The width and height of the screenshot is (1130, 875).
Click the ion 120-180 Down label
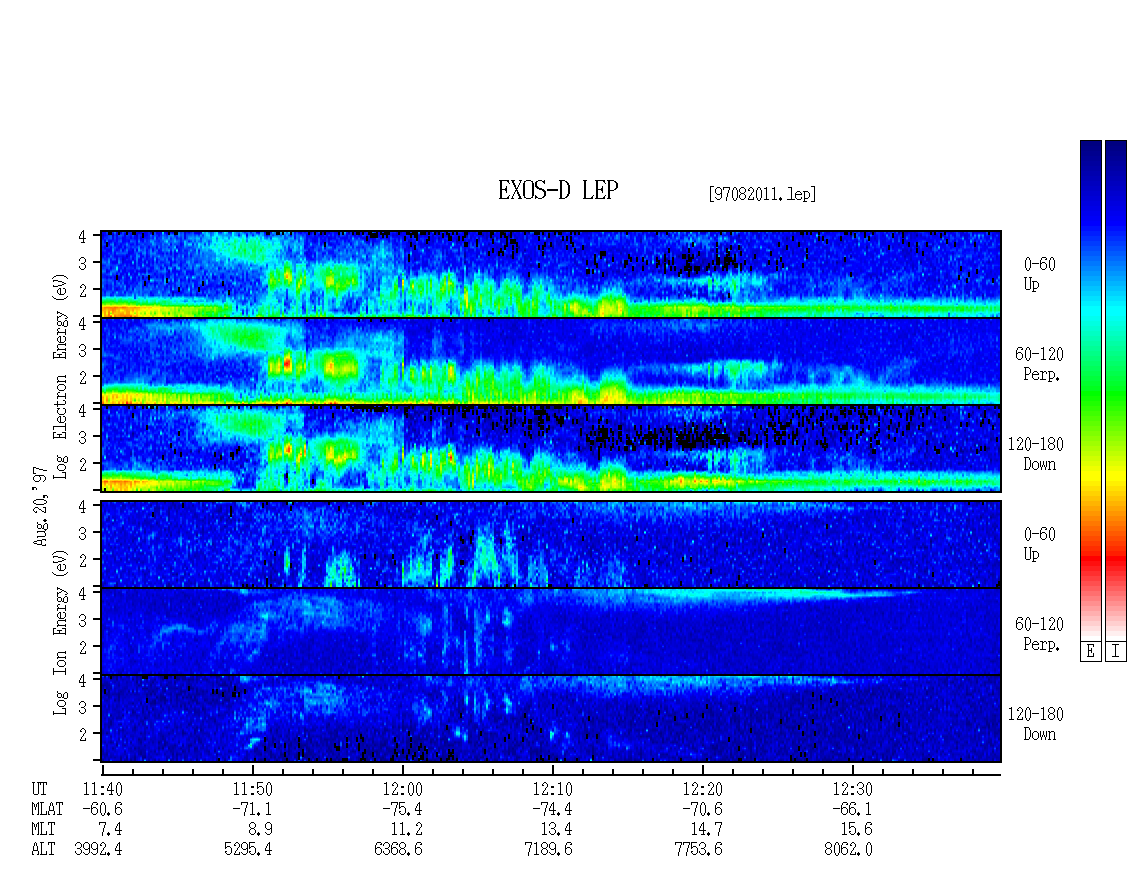click(1036, 724)
